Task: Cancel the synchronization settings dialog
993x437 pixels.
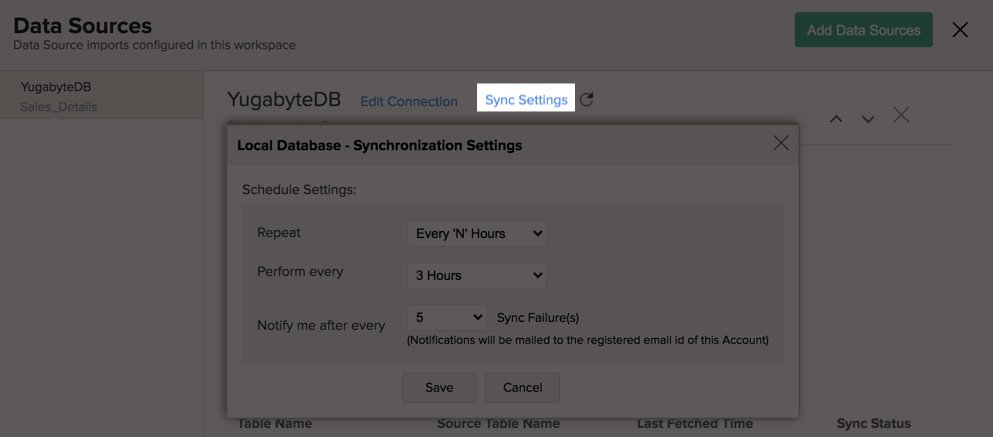Action: [522, 388]
